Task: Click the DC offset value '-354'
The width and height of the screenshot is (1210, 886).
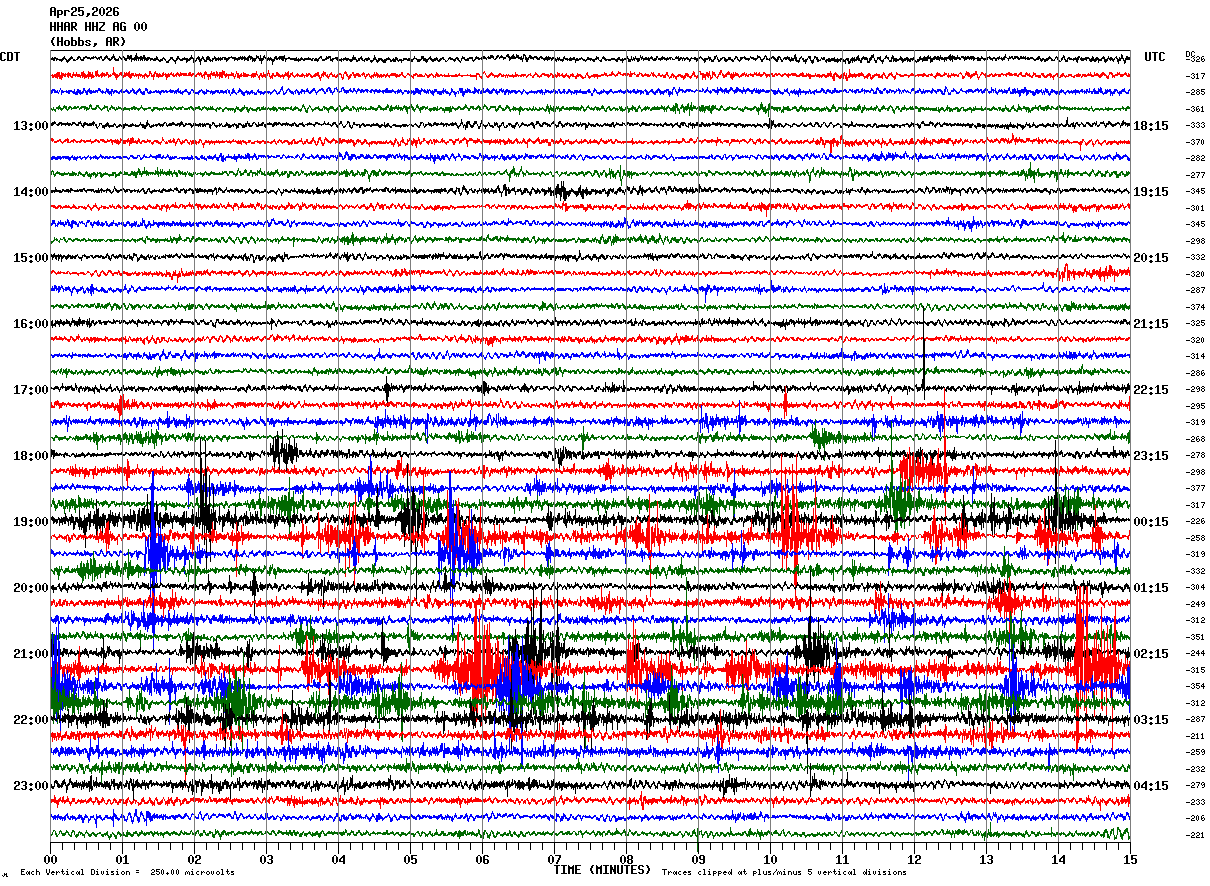Action: (1195, 686)
